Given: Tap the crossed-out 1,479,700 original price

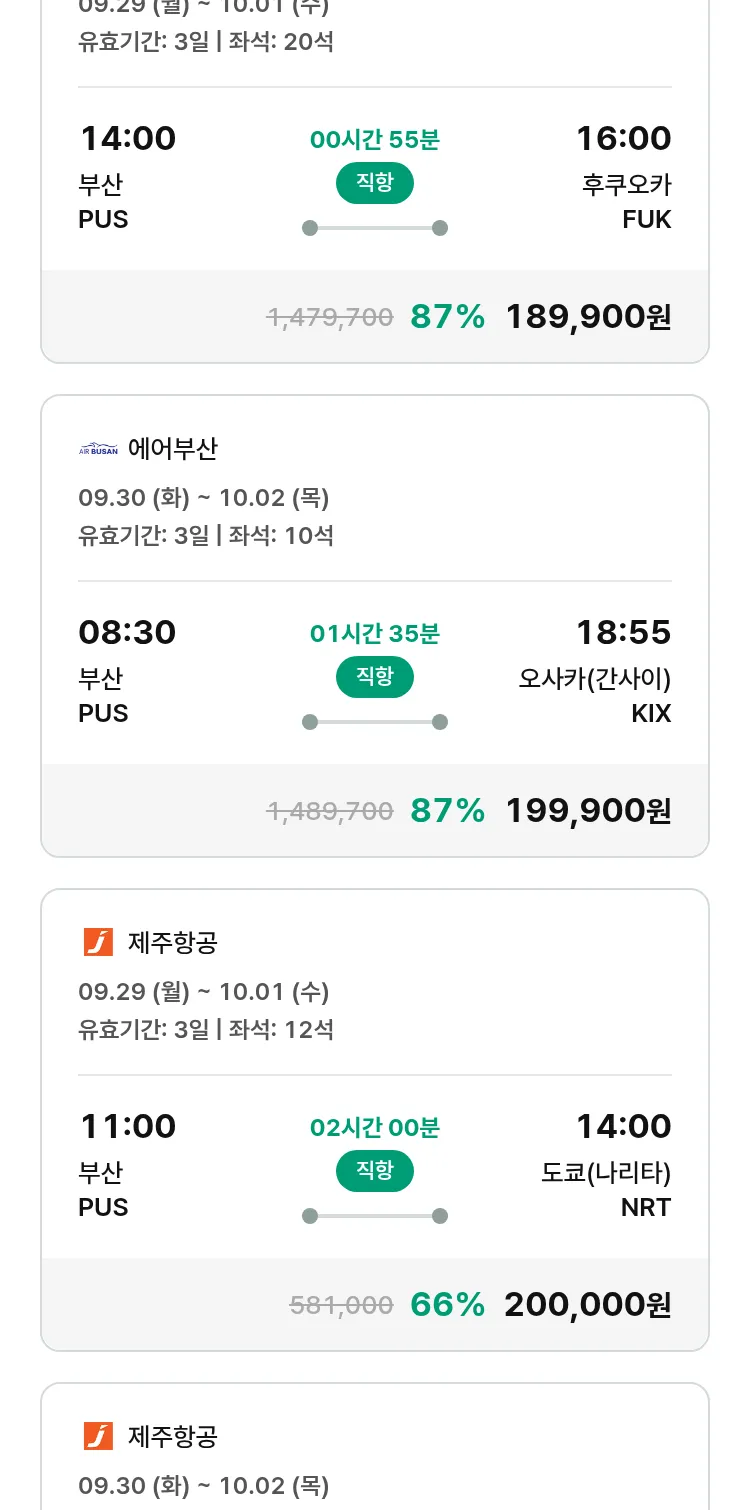Looking at the screenshot, I should pyautogui.click(x=329, y=318).
